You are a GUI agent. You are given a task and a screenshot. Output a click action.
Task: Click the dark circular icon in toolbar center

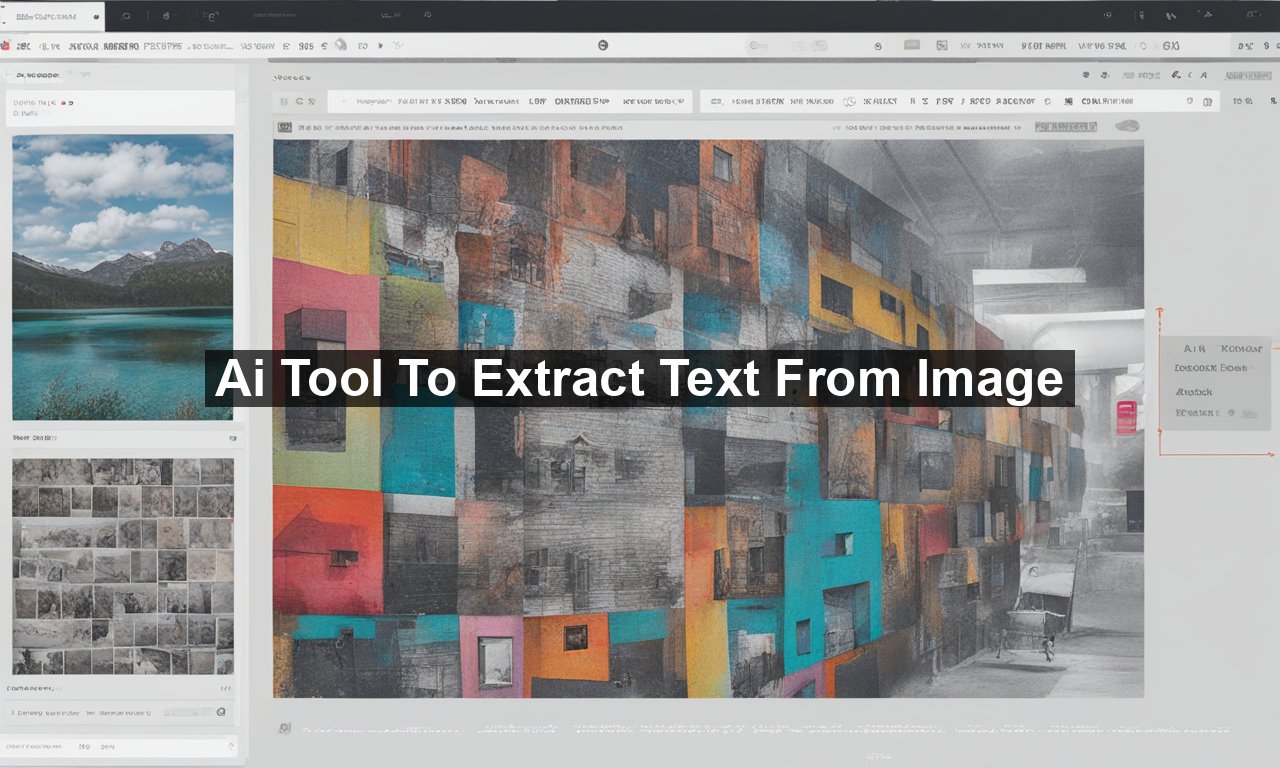coord(603,46)
